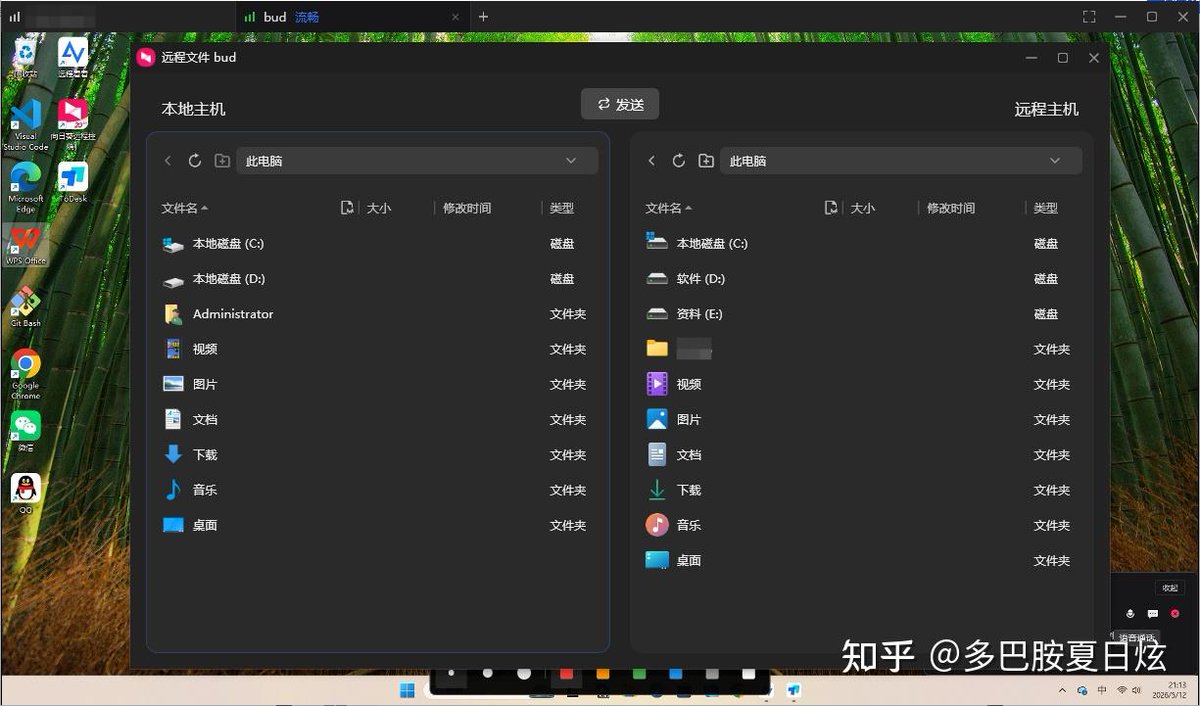Click the 发送 transfer button
1200x706 pixels.
pyautogui.click(x=620, y=104)
